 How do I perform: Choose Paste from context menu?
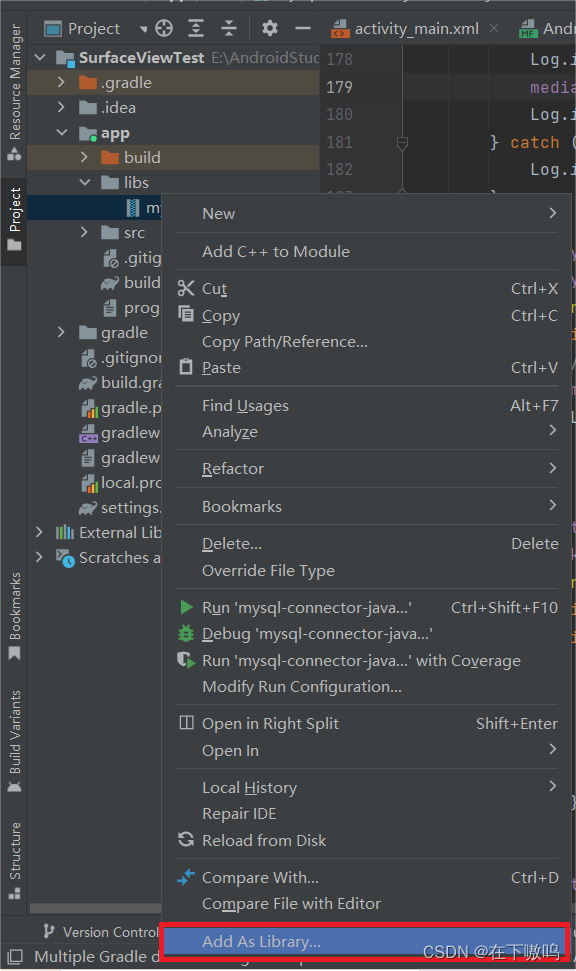coord(367,368)
